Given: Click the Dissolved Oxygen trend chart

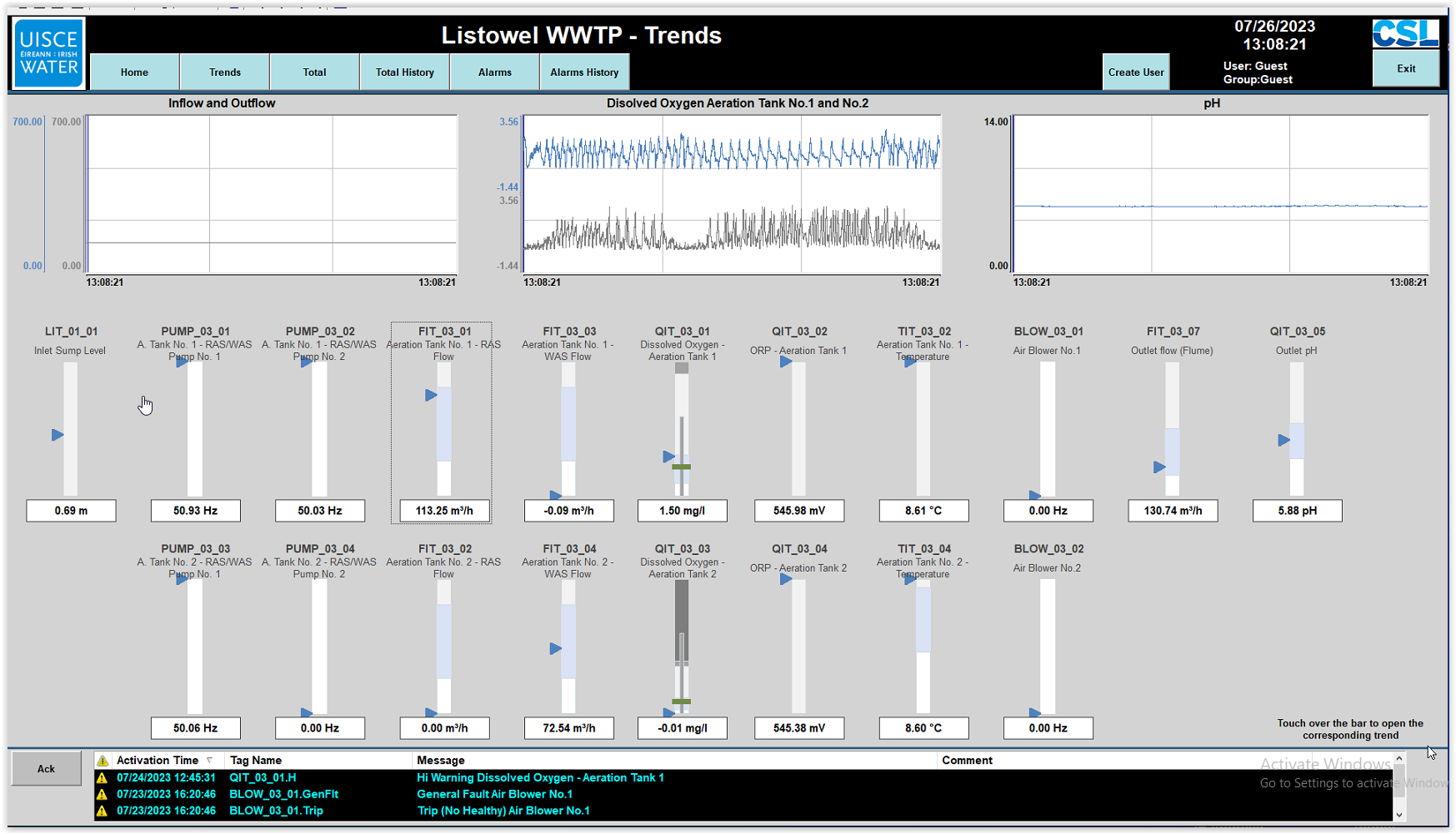Looking at the screenshot, I should click(x=732, y=194).
